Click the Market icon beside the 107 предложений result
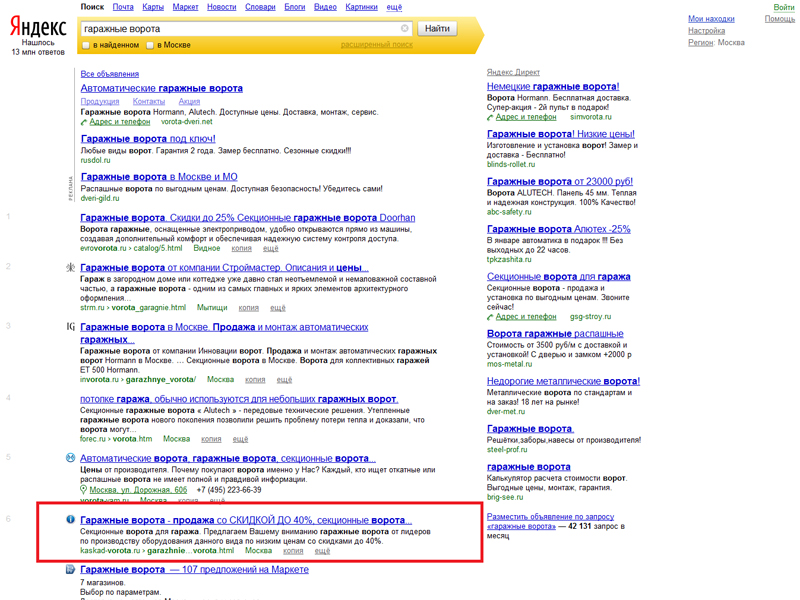The width and height of the screenshot is (800, 600). [x=70, y=569]
